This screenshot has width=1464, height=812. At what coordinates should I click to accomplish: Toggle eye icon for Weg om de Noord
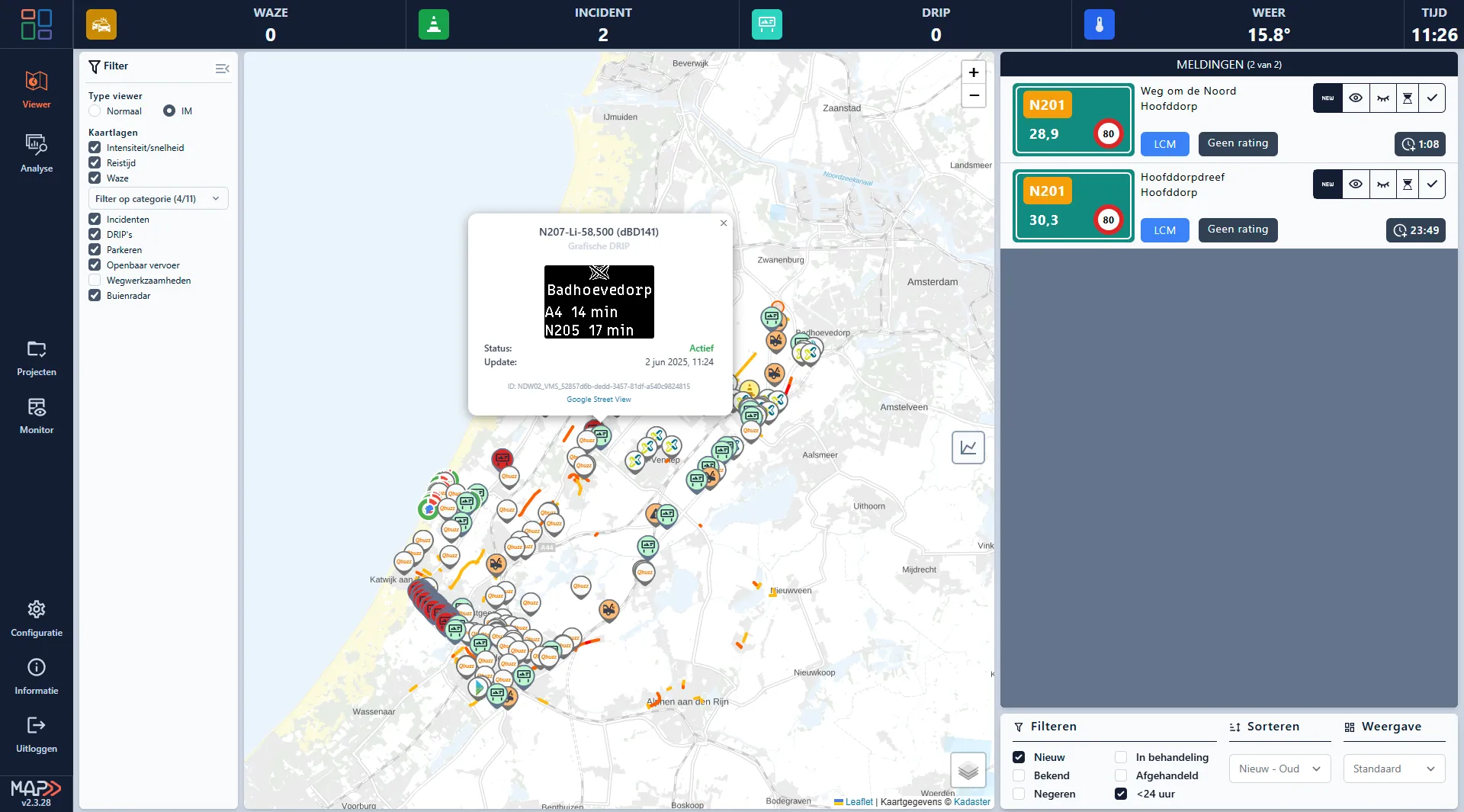point(1355,98)
